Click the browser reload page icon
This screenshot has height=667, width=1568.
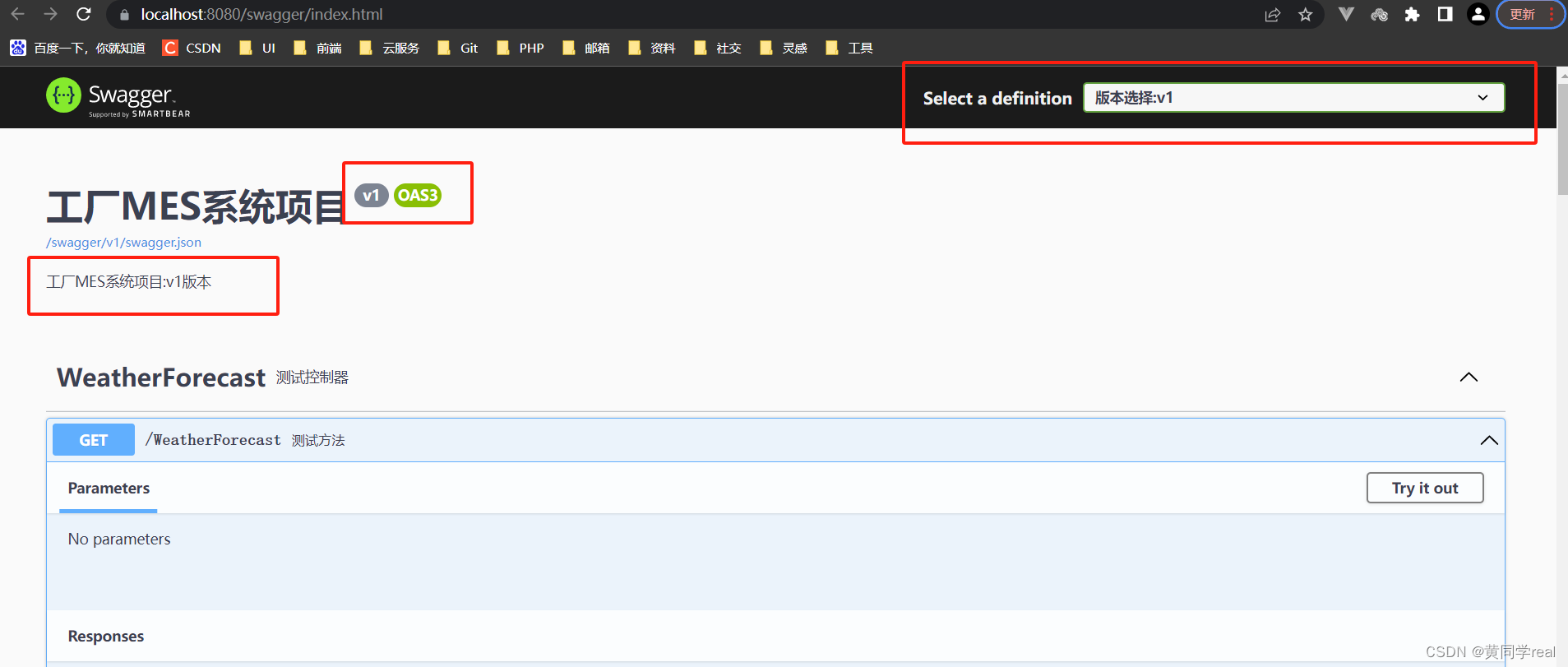(x=83, y=14)
